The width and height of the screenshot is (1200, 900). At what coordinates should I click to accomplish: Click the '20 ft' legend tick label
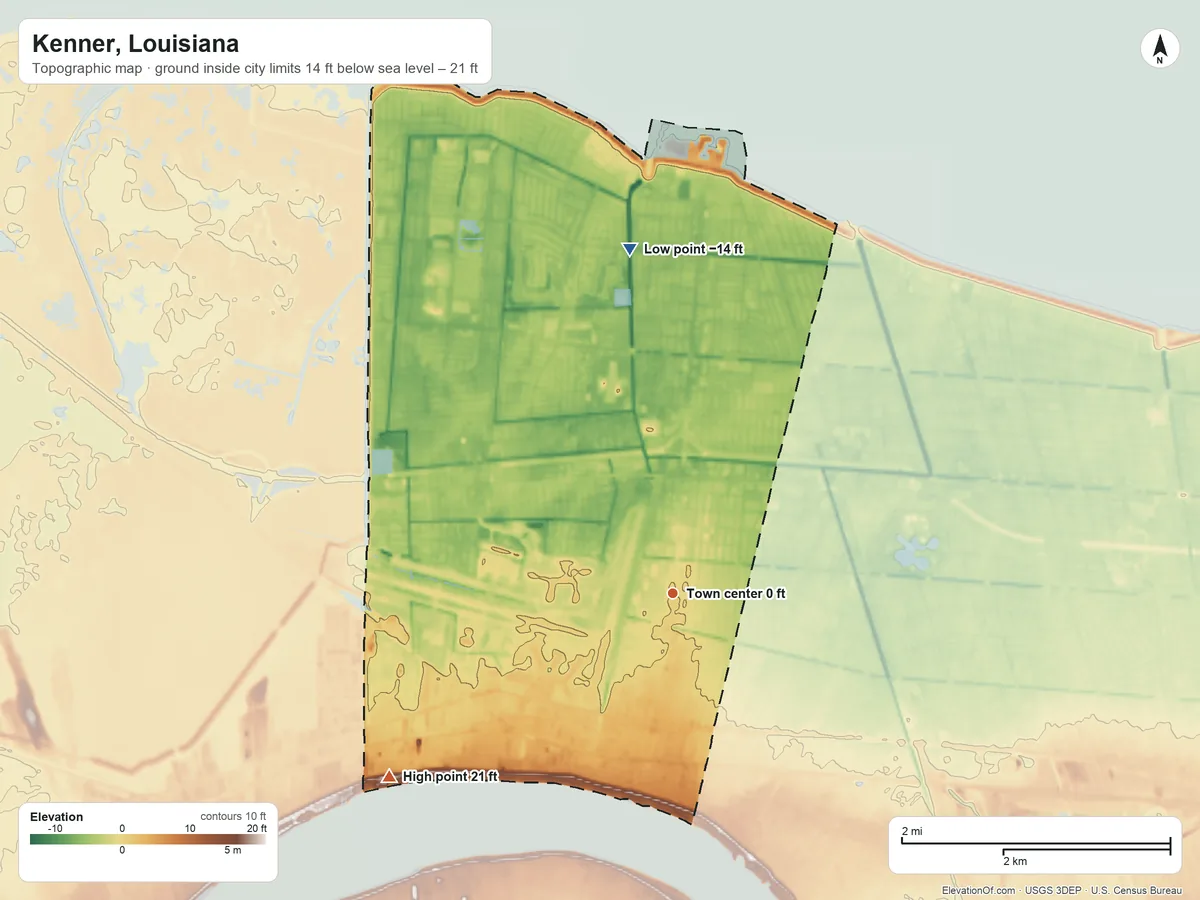[x=257, y=829]
